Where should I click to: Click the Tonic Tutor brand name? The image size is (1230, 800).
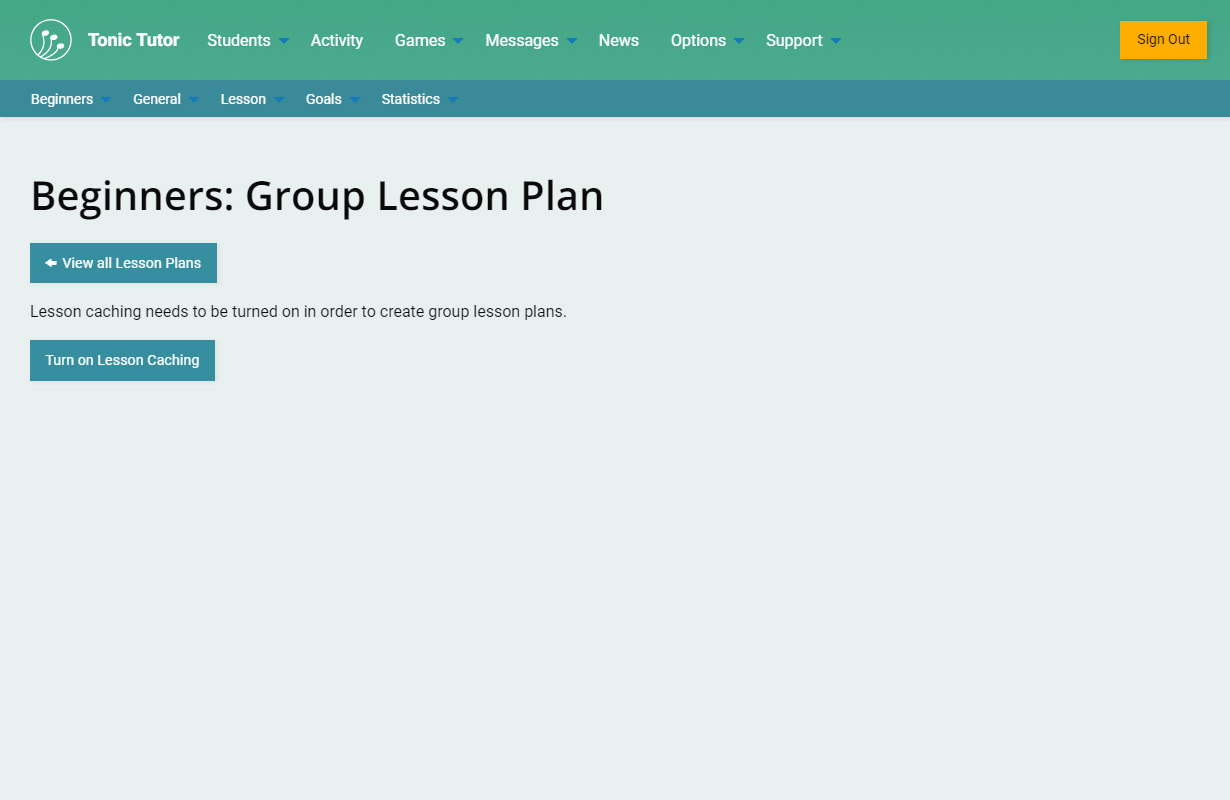[x=134, y=40]
